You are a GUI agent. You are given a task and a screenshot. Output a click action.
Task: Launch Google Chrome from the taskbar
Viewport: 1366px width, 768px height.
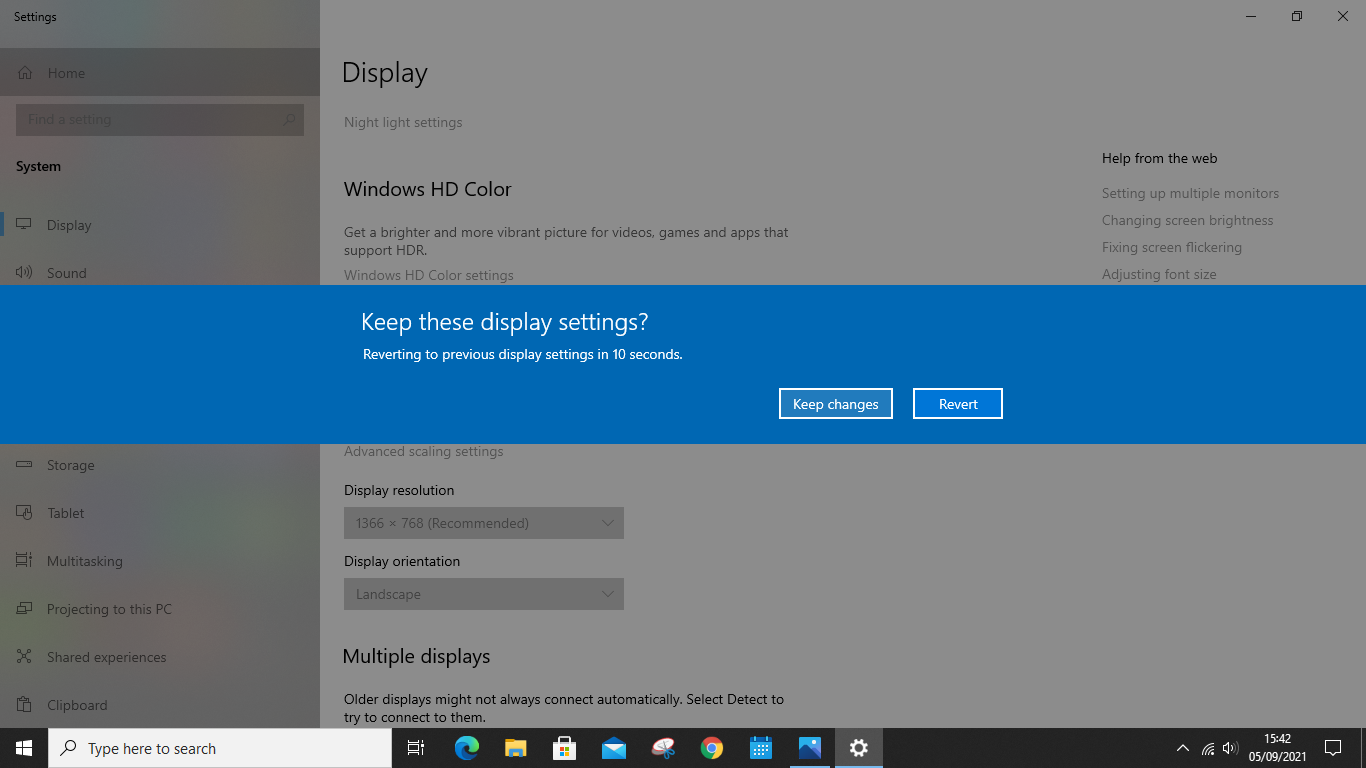[x=711, y=748]
